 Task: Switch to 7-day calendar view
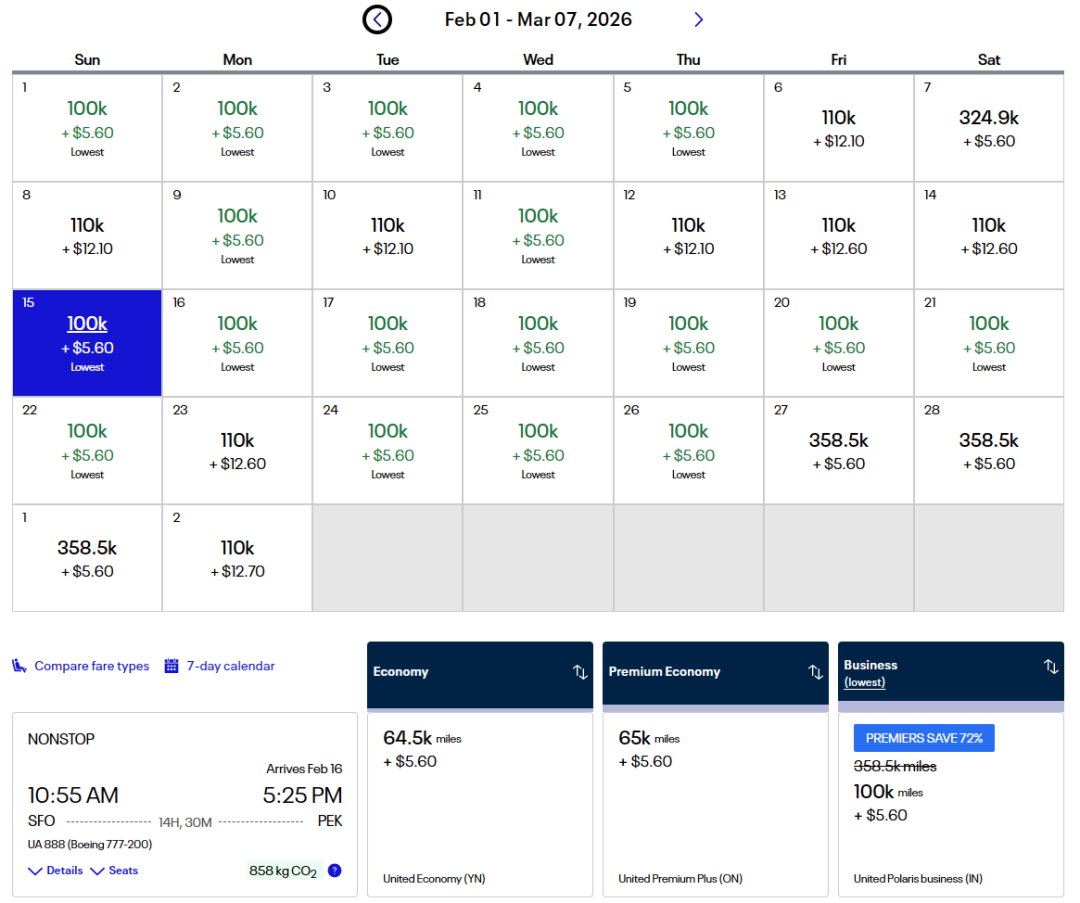coord(230,666)
